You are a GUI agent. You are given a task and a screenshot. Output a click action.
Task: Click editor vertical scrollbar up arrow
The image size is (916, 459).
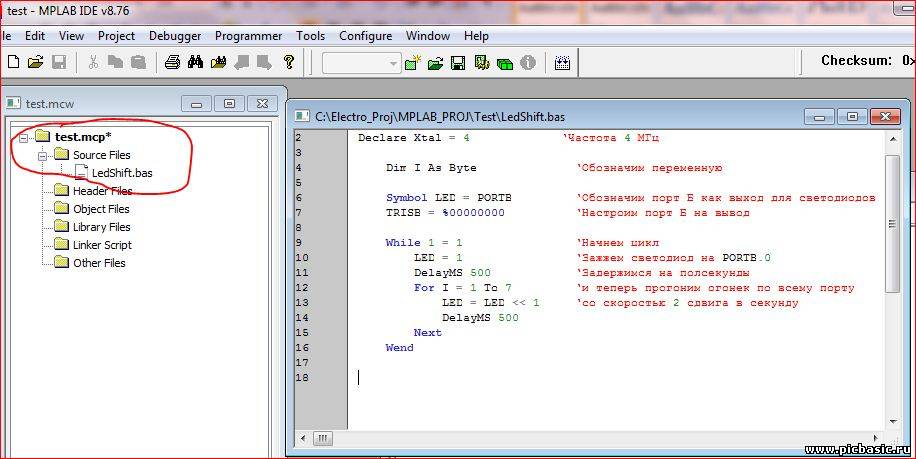click(893, 139)
